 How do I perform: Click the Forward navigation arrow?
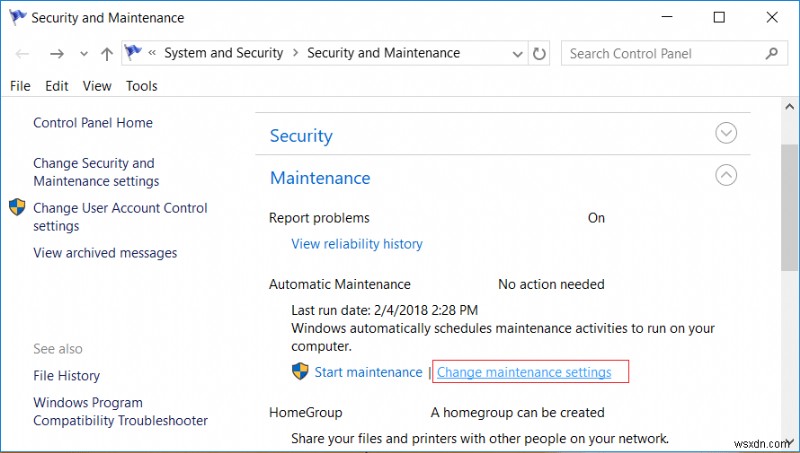57,54
